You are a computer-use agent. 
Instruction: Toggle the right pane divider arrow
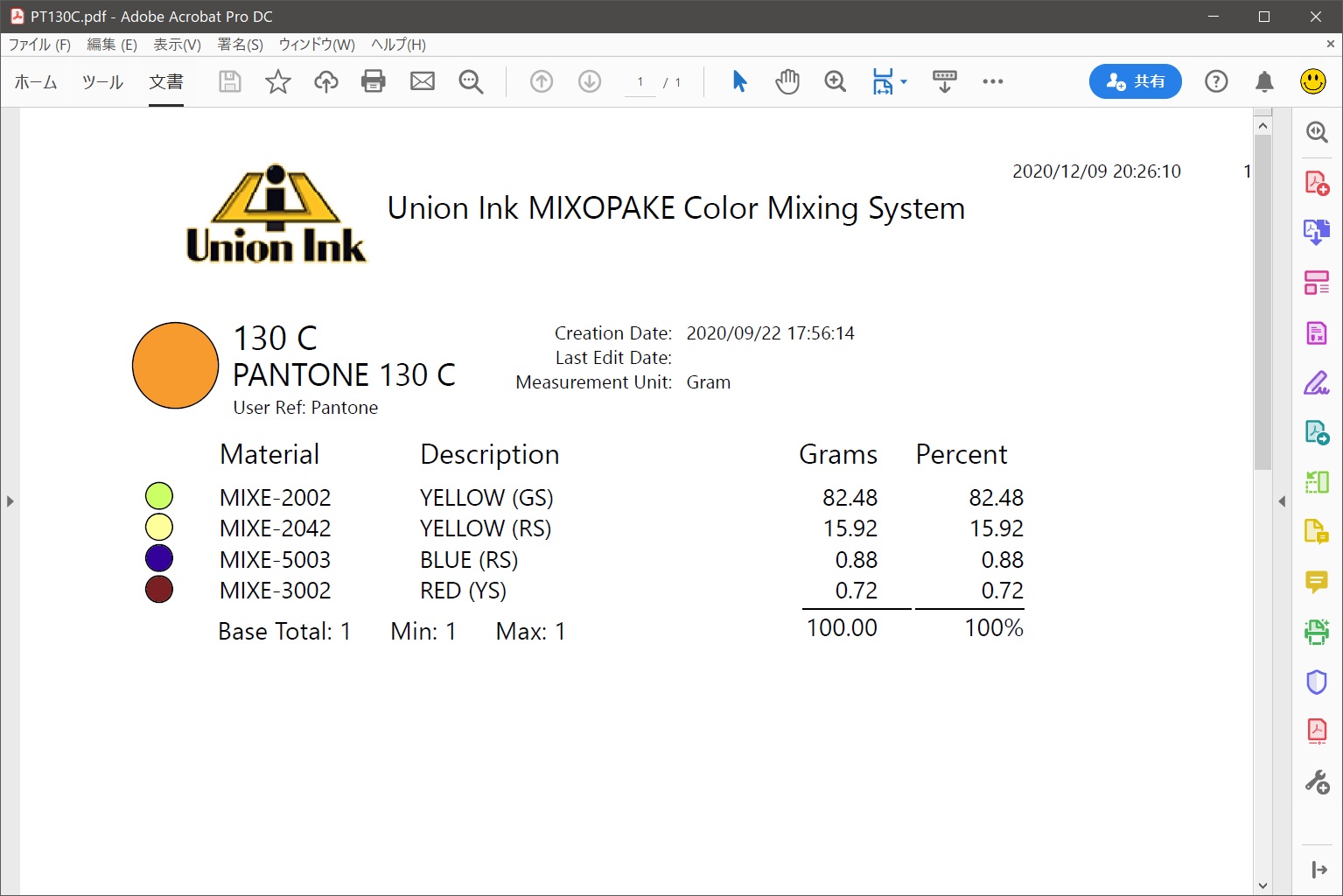click(1282, 501)
